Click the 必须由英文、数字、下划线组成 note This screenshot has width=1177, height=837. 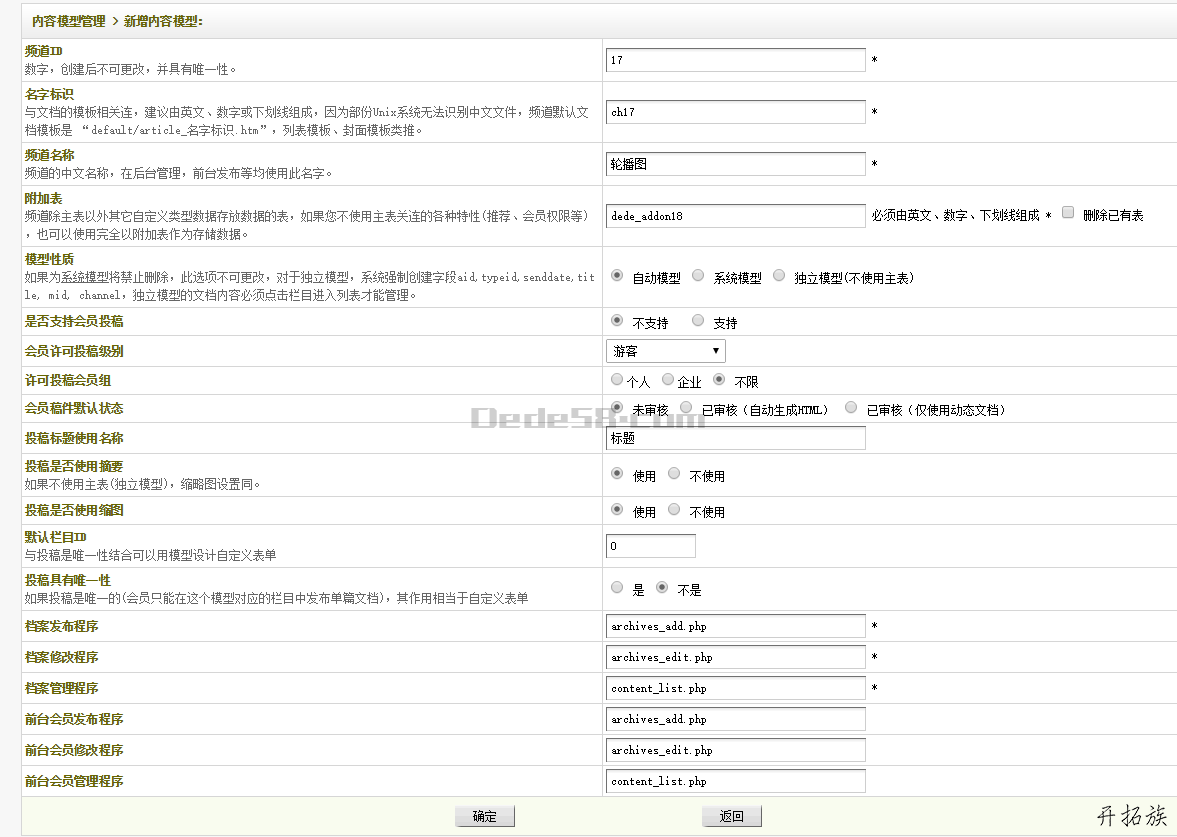[x=955, y=215]
